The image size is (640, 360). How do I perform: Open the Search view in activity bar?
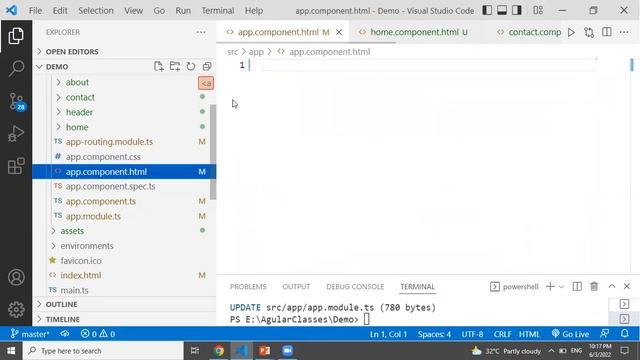click(x=16, y=68)
